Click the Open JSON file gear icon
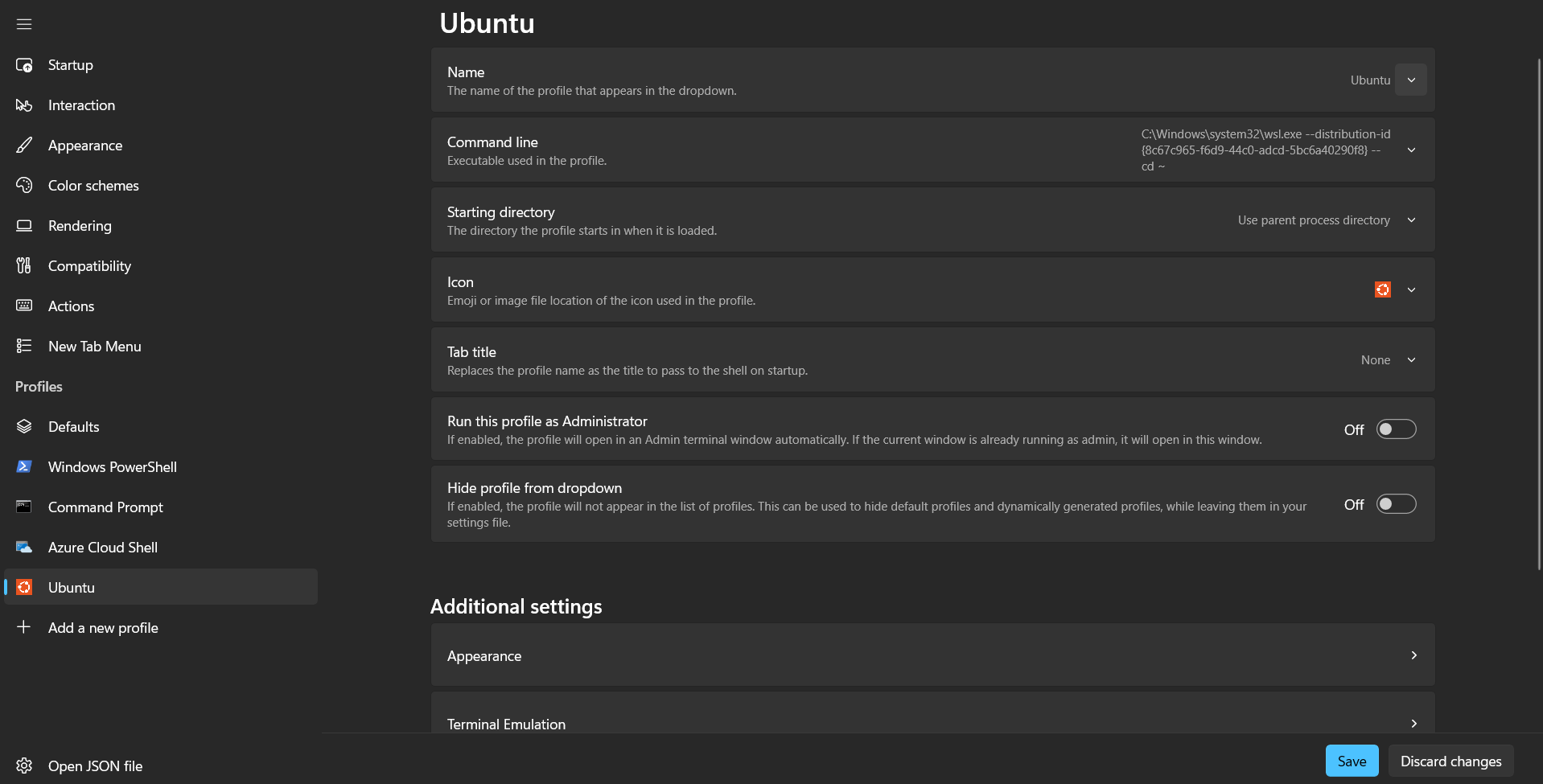Image resolution: width=1543 pixels, height=784 pixels. (x=24, y=766)
